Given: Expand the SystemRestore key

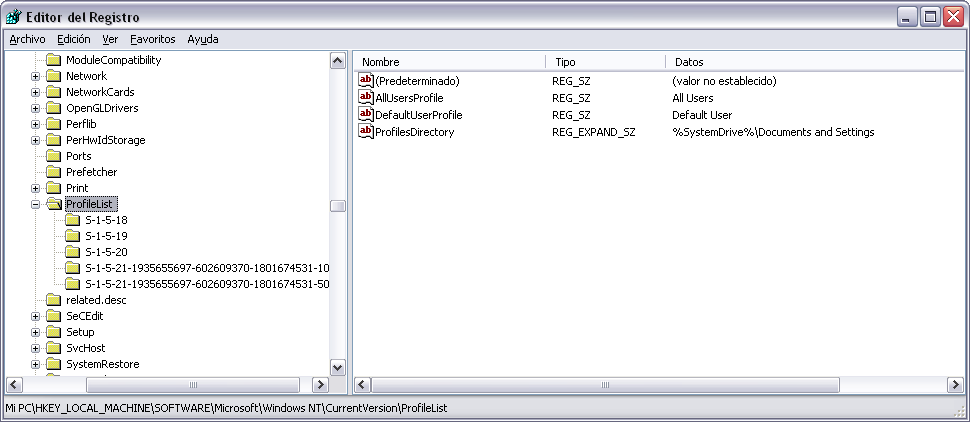Looking at the screenshot, I should click(35, 364).
